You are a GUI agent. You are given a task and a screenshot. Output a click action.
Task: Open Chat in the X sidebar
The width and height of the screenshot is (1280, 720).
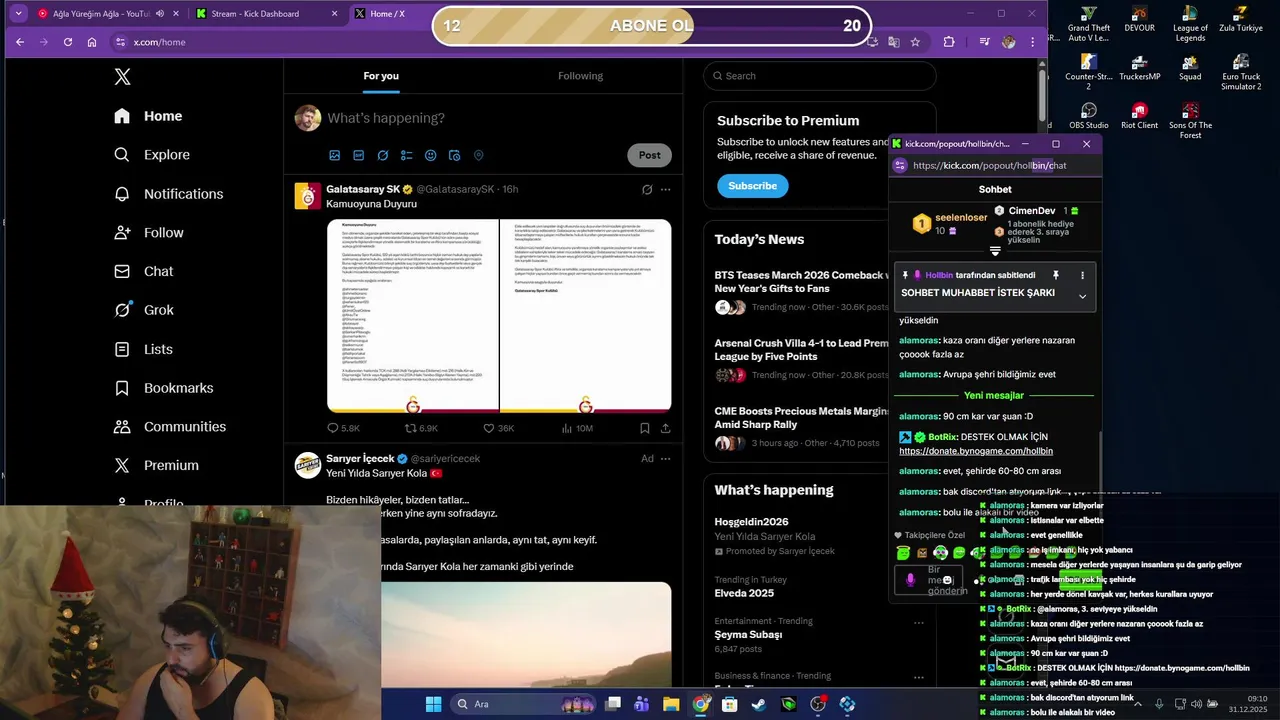[x=144, y=271]
